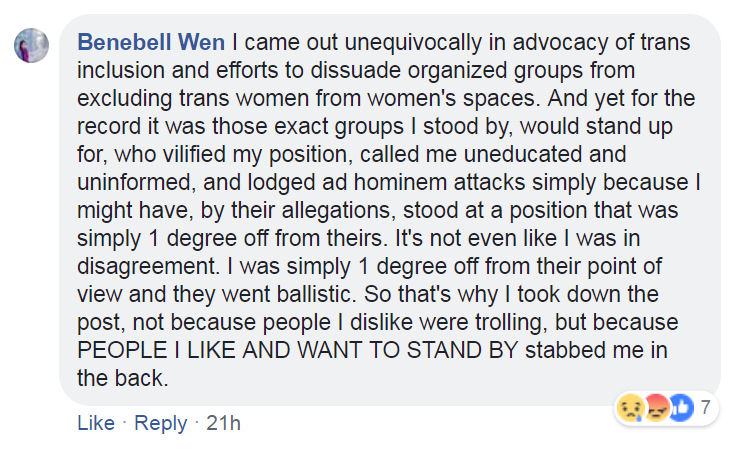Viewport: 746px width, 453px height.
Task: Click the sad face reaction icon
Action: coord(632,409)
